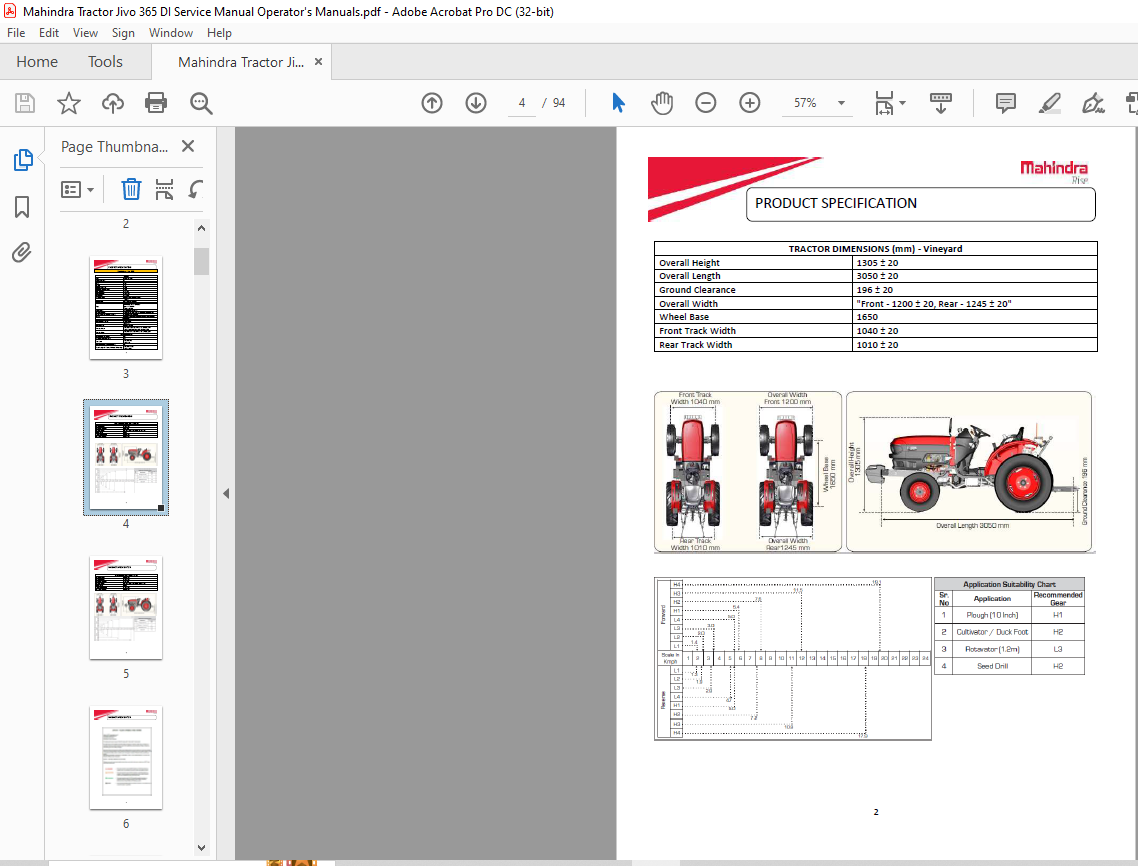Image resolution: width=1138 pixels, height=866 pixels.
Task: Collapse the navigation pane arrow
Action: [226, 494]
